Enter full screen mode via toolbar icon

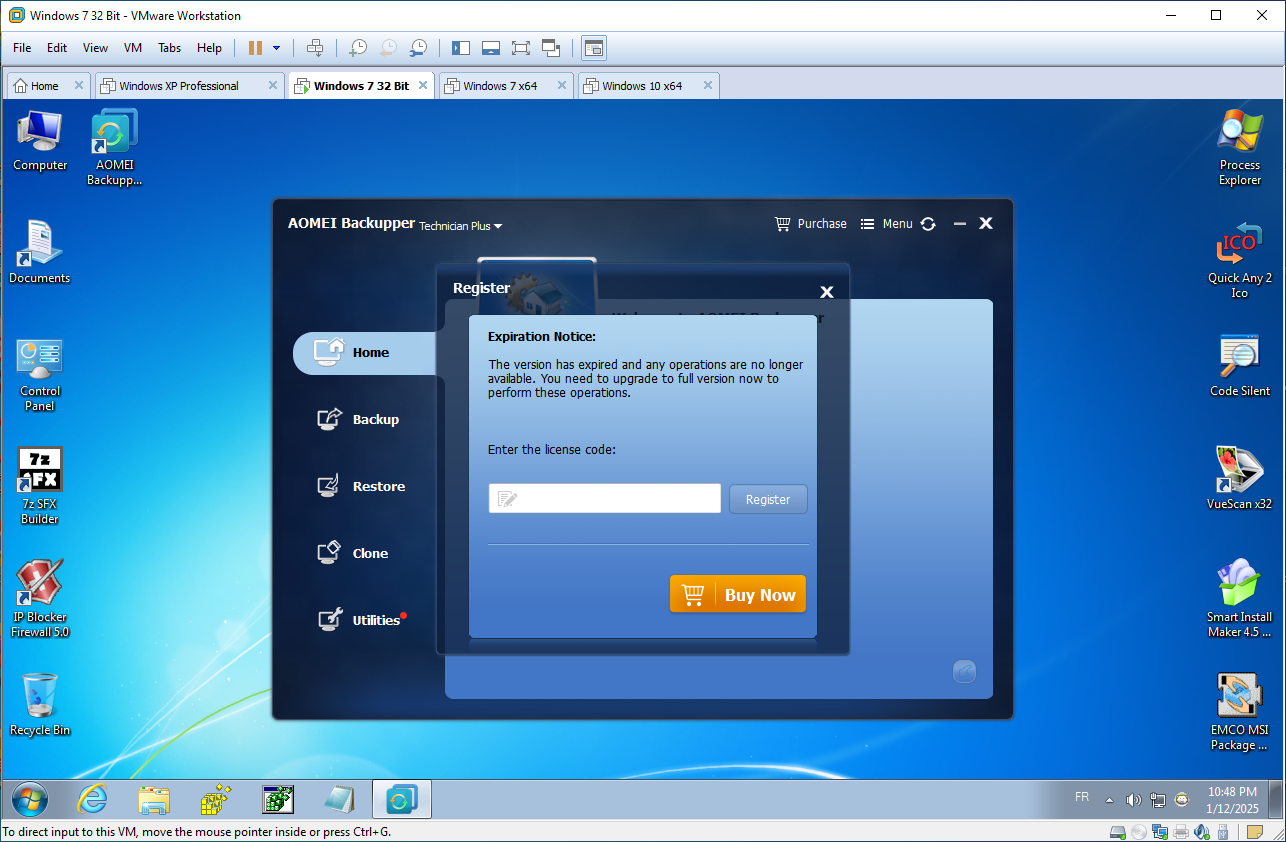click(x=521, y=48)
